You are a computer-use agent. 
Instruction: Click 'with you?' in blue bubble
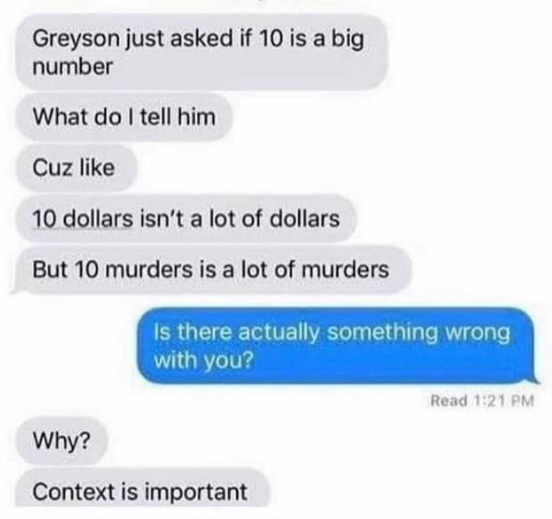point(204,360)
